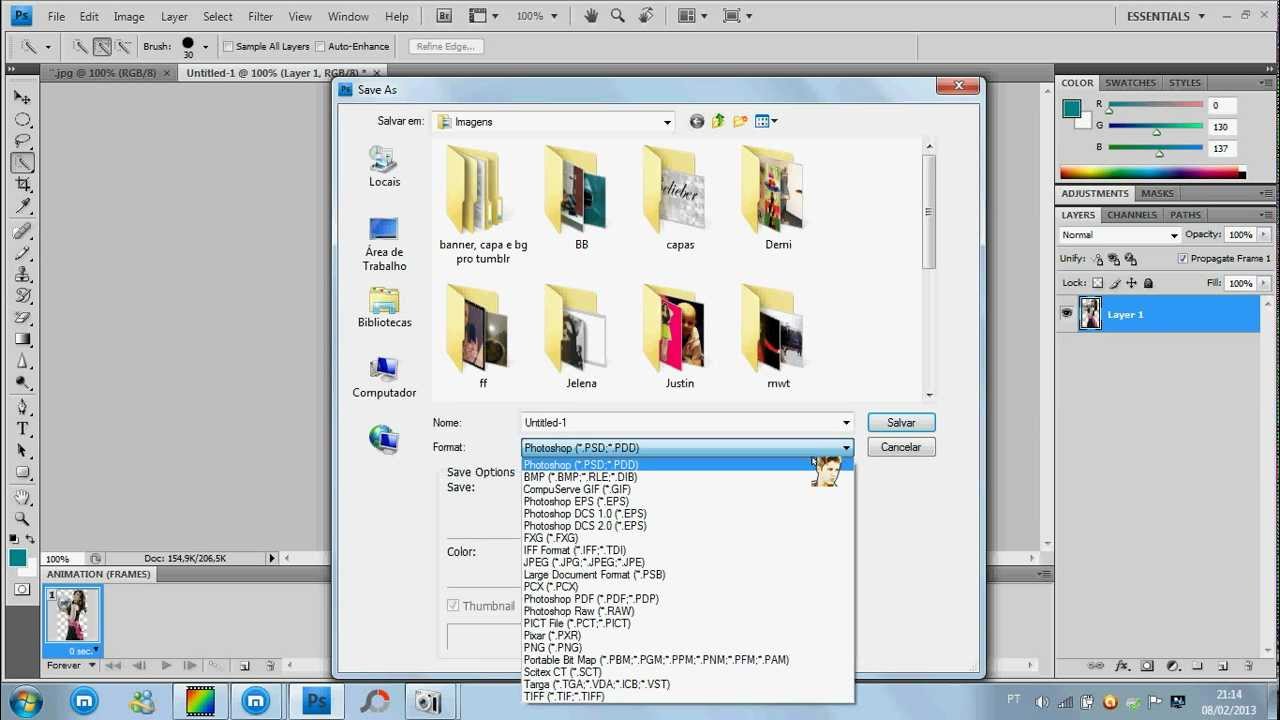Open the Filter menu

[x=260, y=16]
